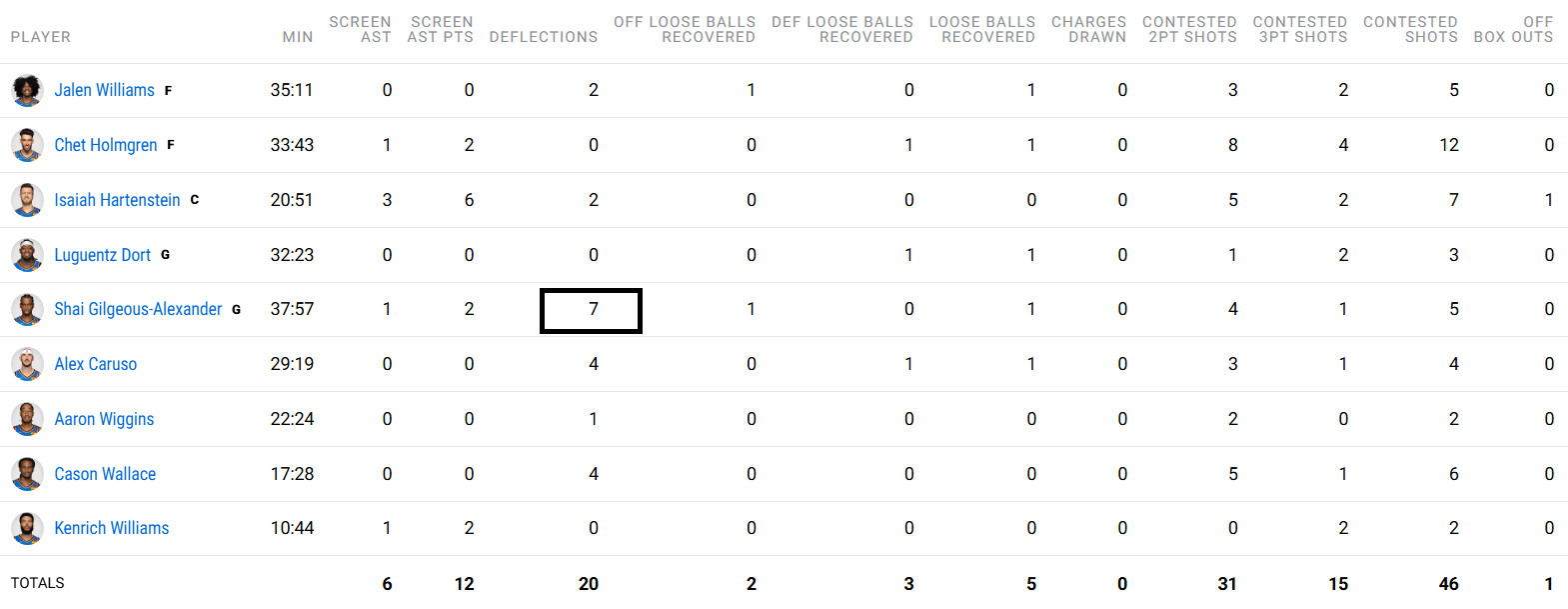1568x609 pixels.
Task: Sort by the MIN column header
Action: coord(297,37)
